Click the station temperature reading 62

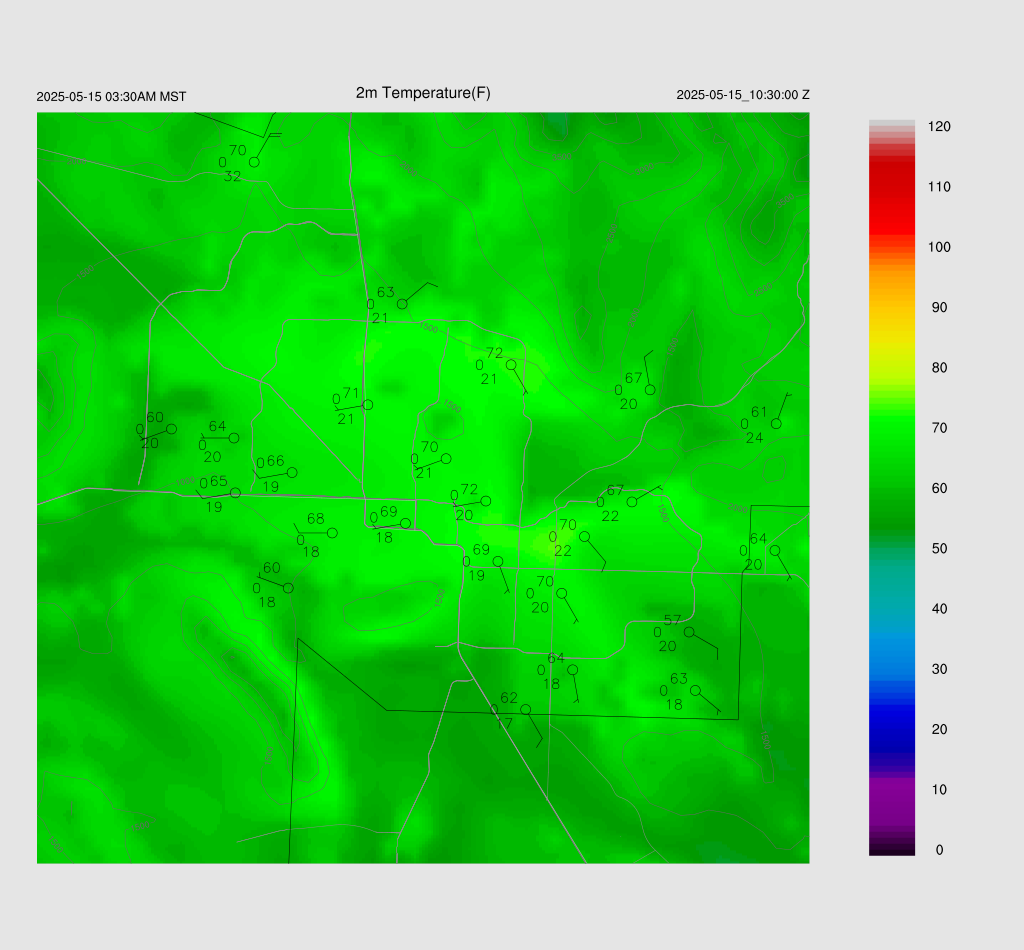coord(509,698)
